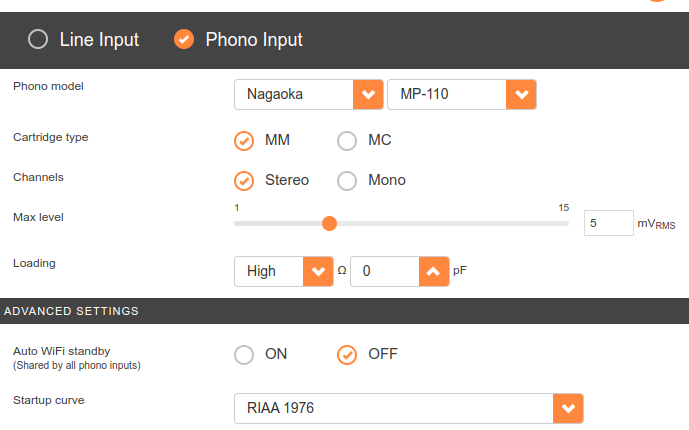
Task: Open the High loading resistance dropdown arrow
Action: (x=318, y=271)
